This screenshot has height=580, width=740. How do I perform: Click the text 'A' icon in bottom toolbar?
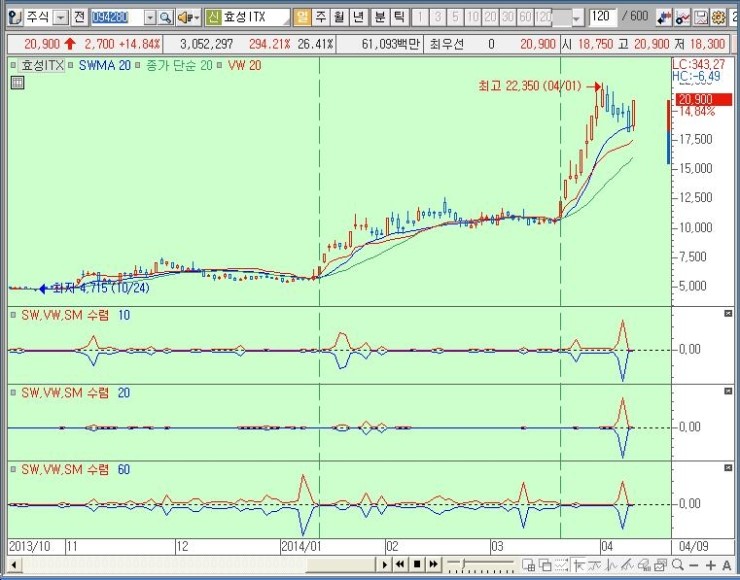click(x=727, y=565)
